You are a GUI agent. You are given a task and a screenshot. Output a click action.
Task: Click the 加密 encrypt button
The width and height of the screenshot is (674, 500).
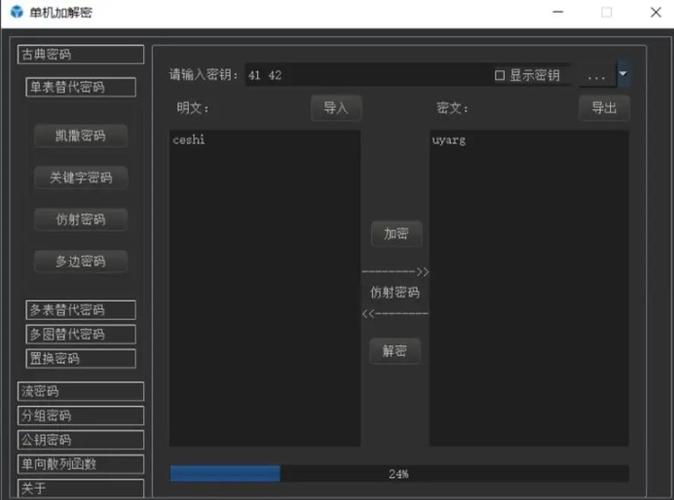pos(396,233)
